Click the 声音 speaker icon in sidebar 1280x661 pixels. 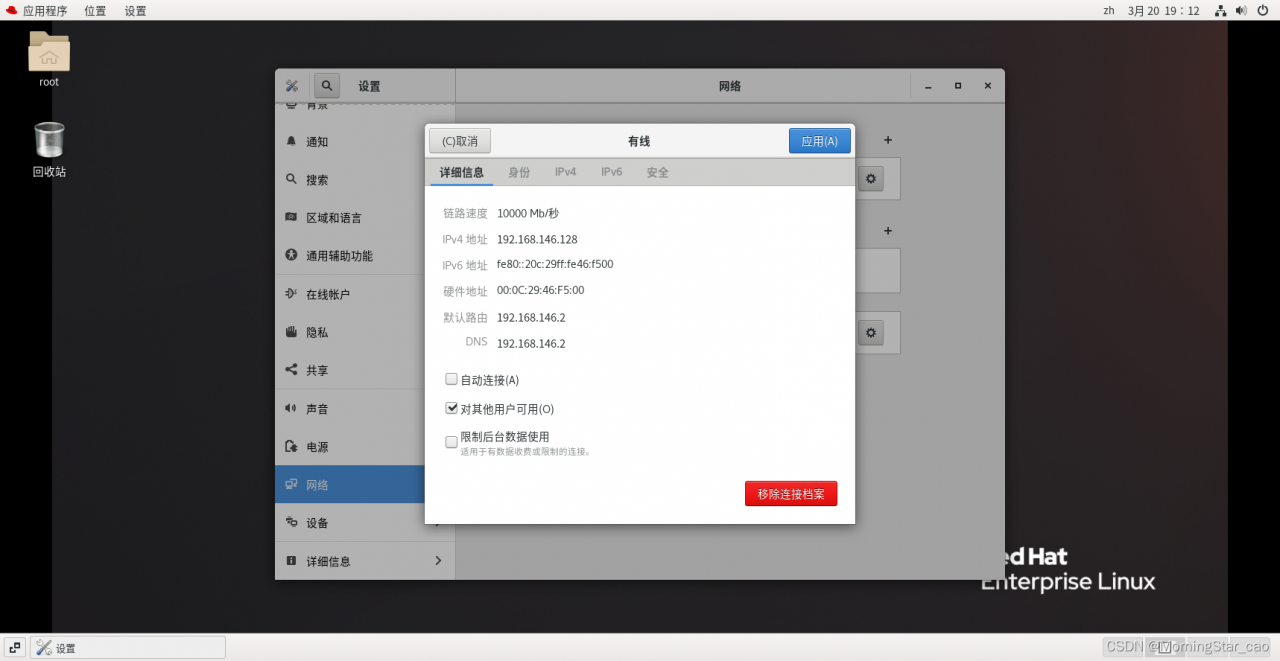coord(291,408)
